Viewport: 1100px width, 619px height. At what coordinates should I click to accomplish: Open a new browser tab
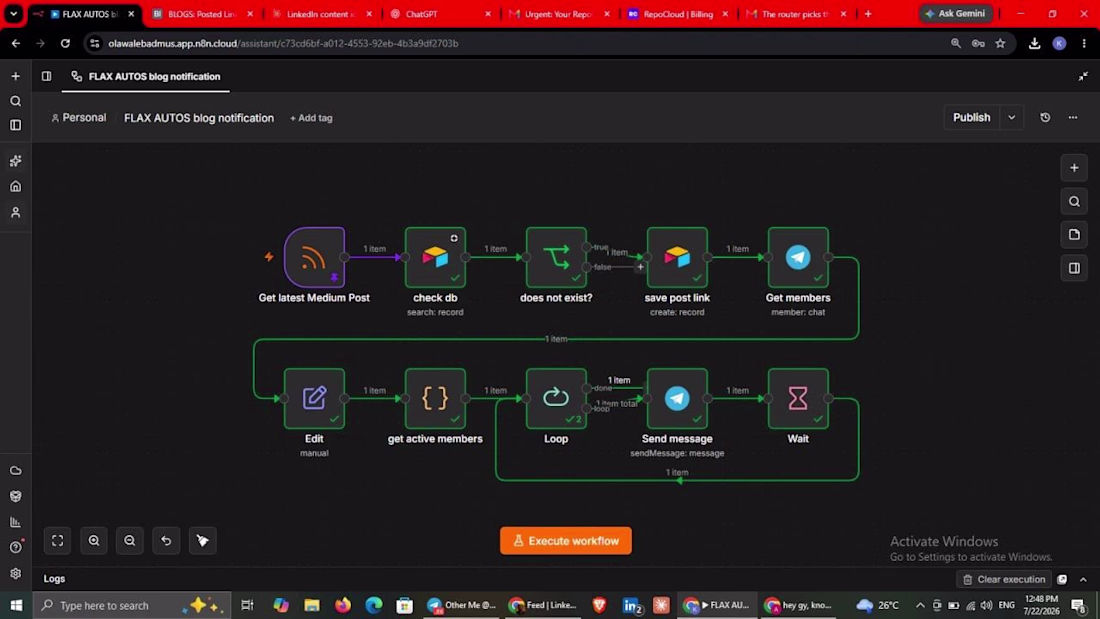(x=868, y=14)
